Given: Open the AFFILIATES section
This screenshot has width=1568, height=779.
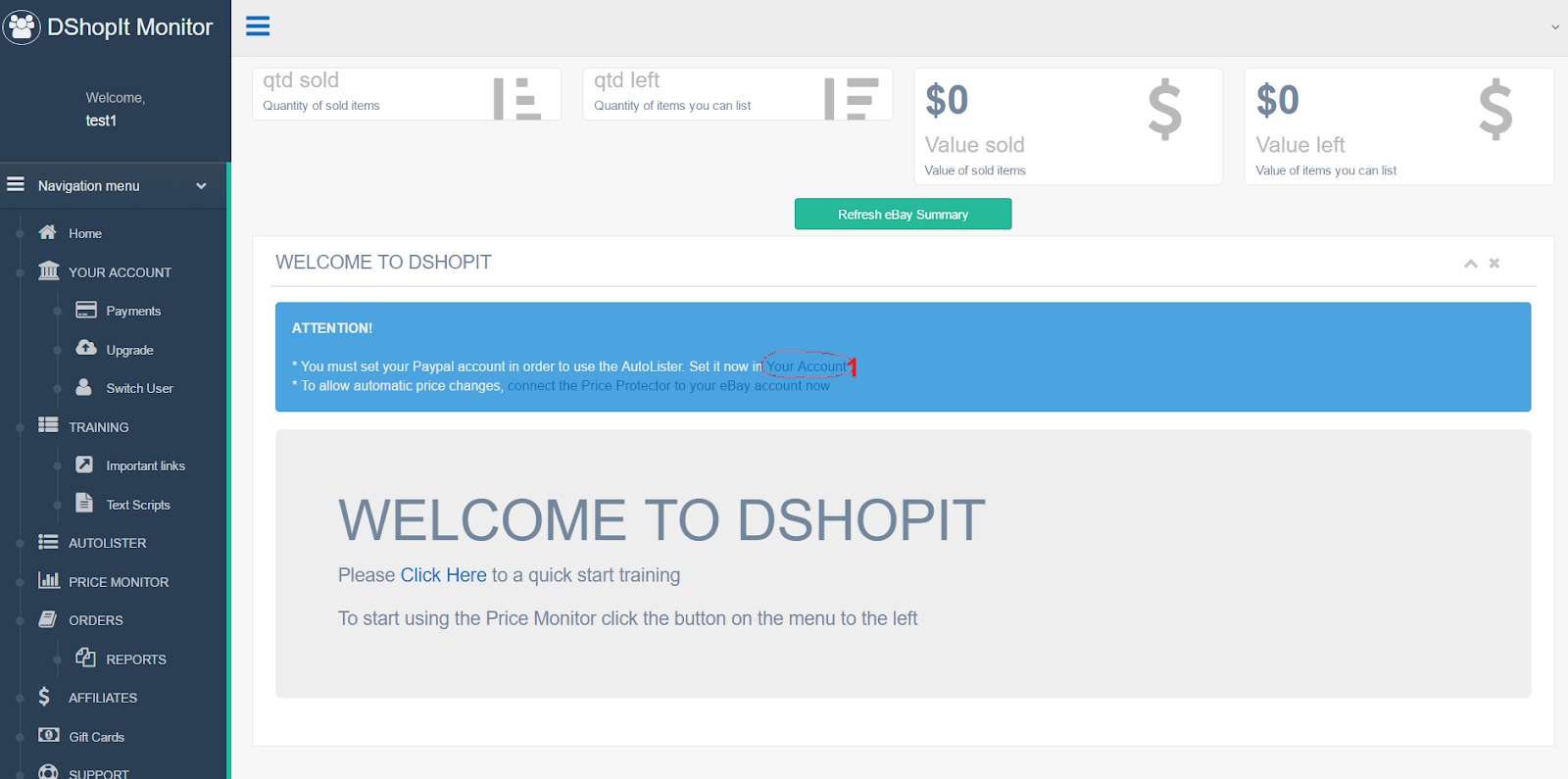Looking at the screenshot, I should [x=103, y=698].
